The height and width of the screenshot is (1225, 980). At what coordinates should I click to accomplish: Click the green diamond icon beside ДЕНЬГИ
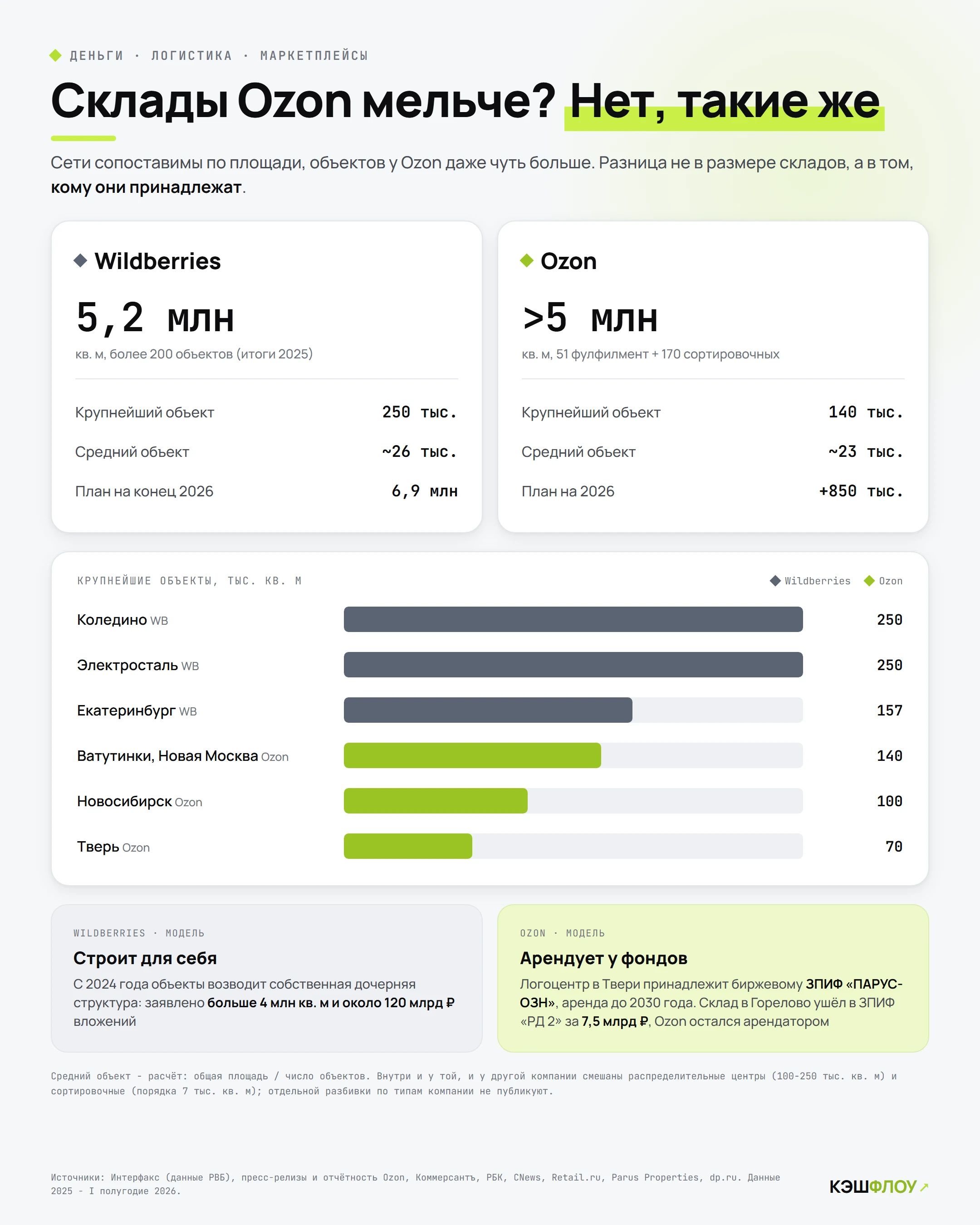[x=55, y=55]
